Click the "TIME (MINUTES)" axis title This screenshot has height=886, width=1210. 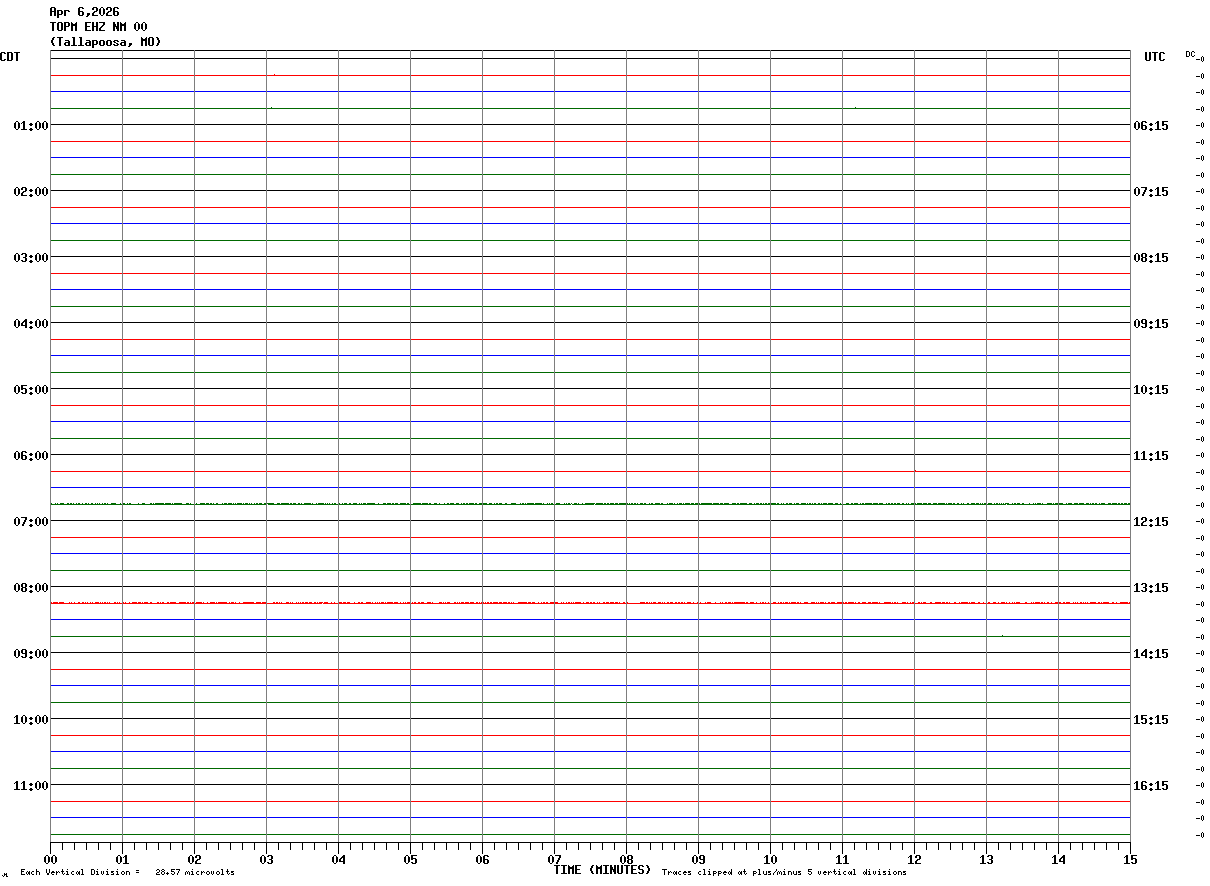click(602, 870)
